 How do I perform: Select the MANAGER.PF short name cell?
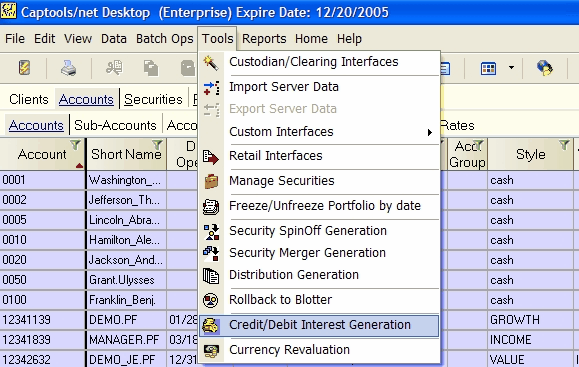click(x=126, y=340)
